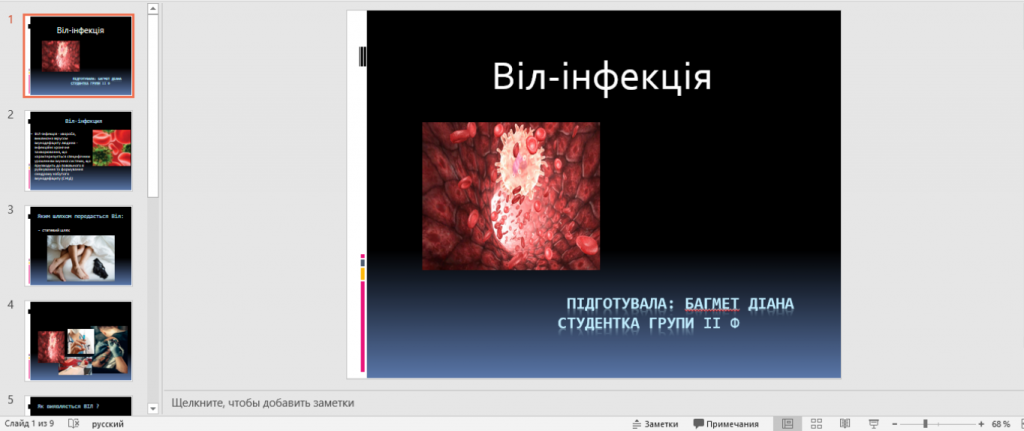Click the notes field to add notes

(x=500, y=402)
